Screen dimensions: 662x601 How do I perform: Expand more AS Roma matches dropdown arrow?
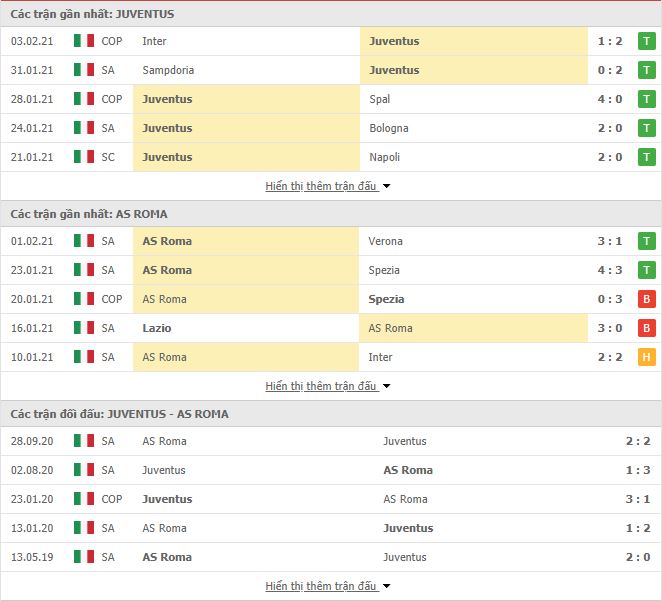(386, 386)
